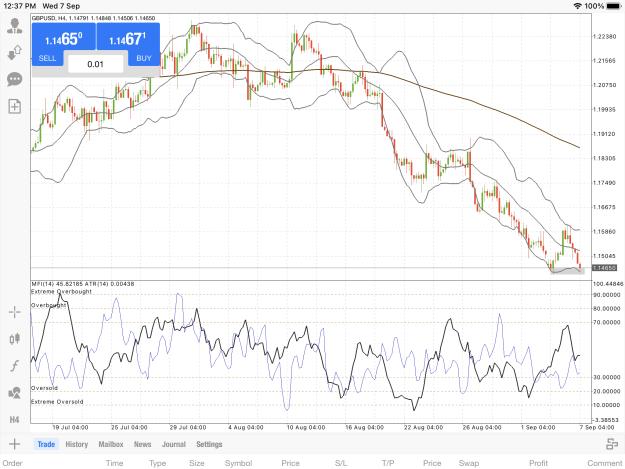Click the Oversold level label
Viewport: 625px width, 469px height.
pyautogui.click(x=45, y=388)
